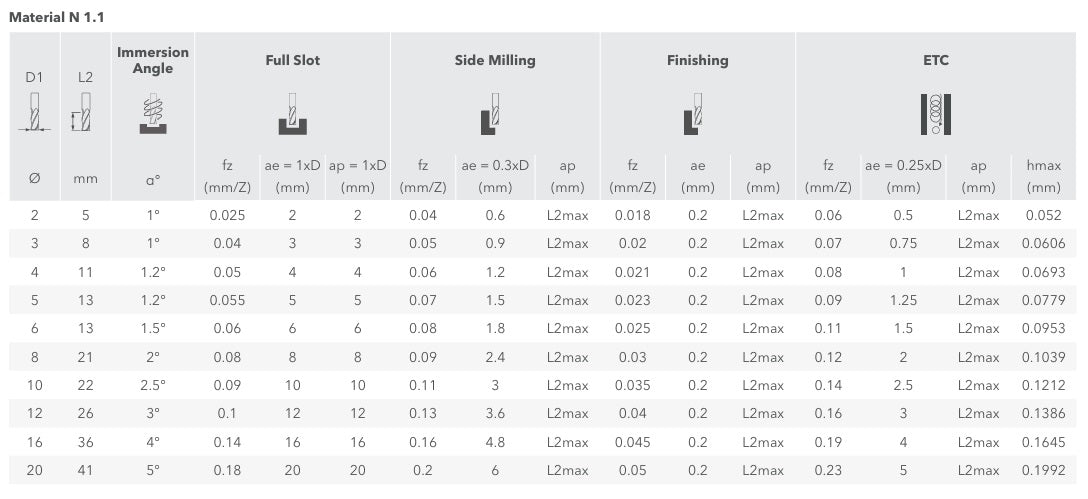Image resolution: width=1088 pixels, height=499 pixels.
Task: Click the Side Milling diagram icon
Action: [x=491, y=114]
